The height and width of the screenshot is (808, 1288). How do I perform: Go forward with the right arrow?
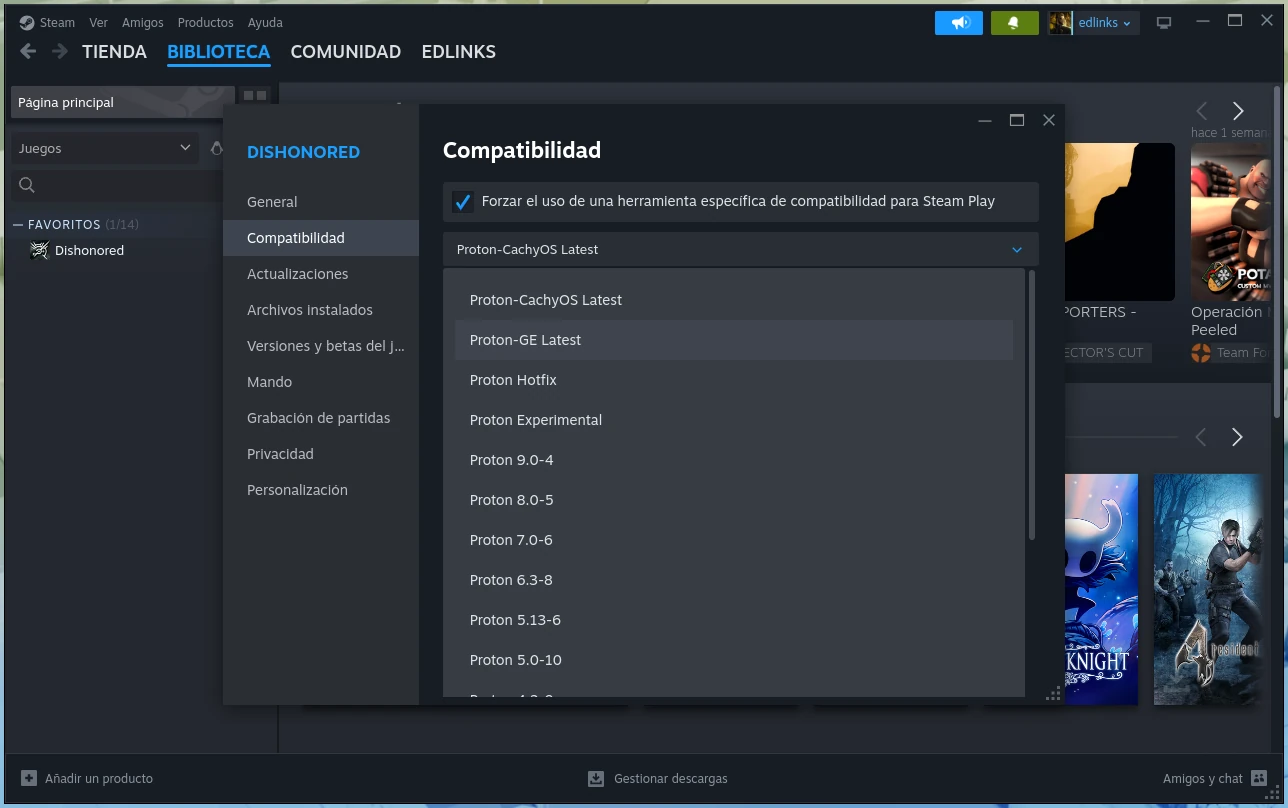[60, 51]
